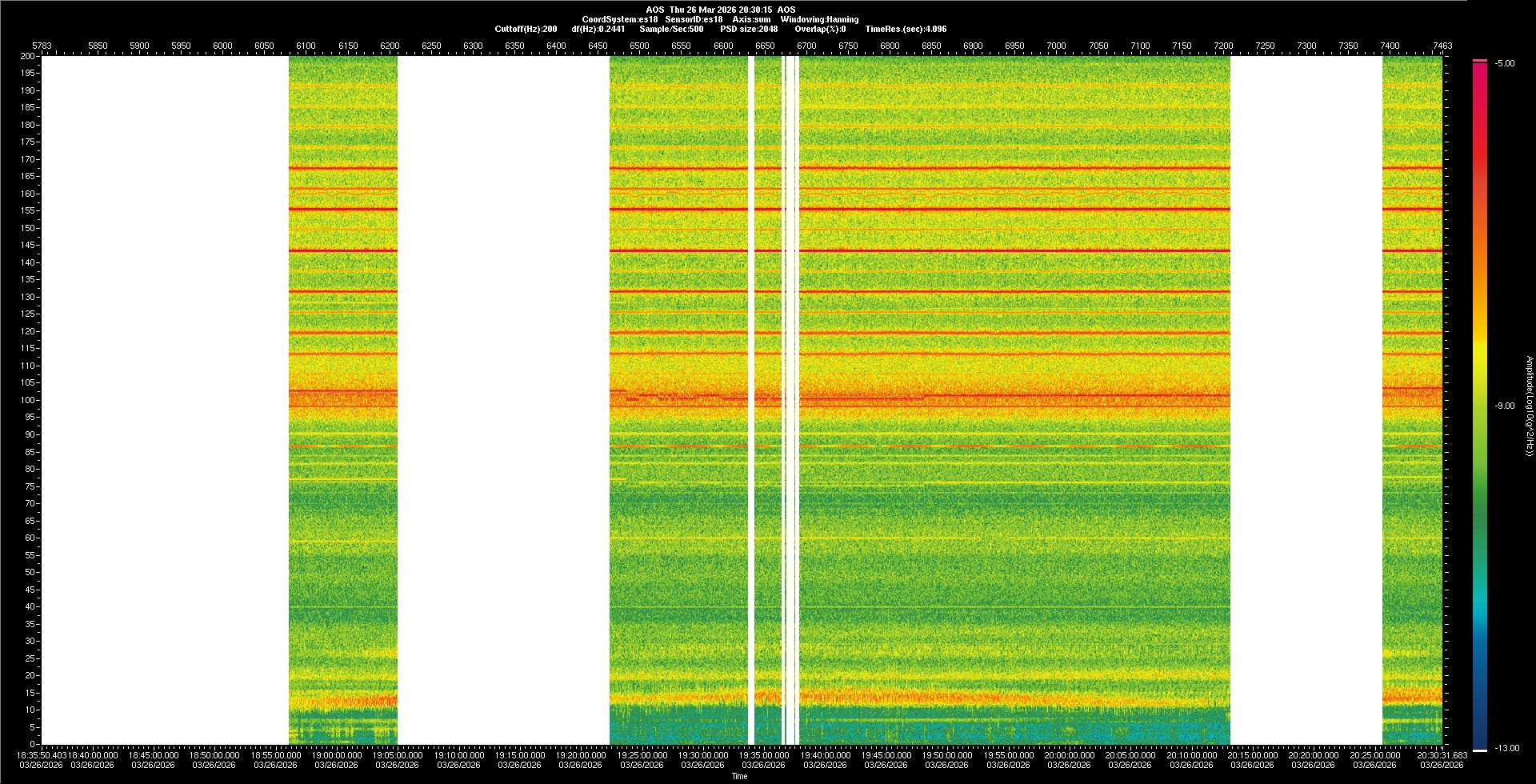
Task: Click the 200 Hz frequency axis label
Action: 28,56
